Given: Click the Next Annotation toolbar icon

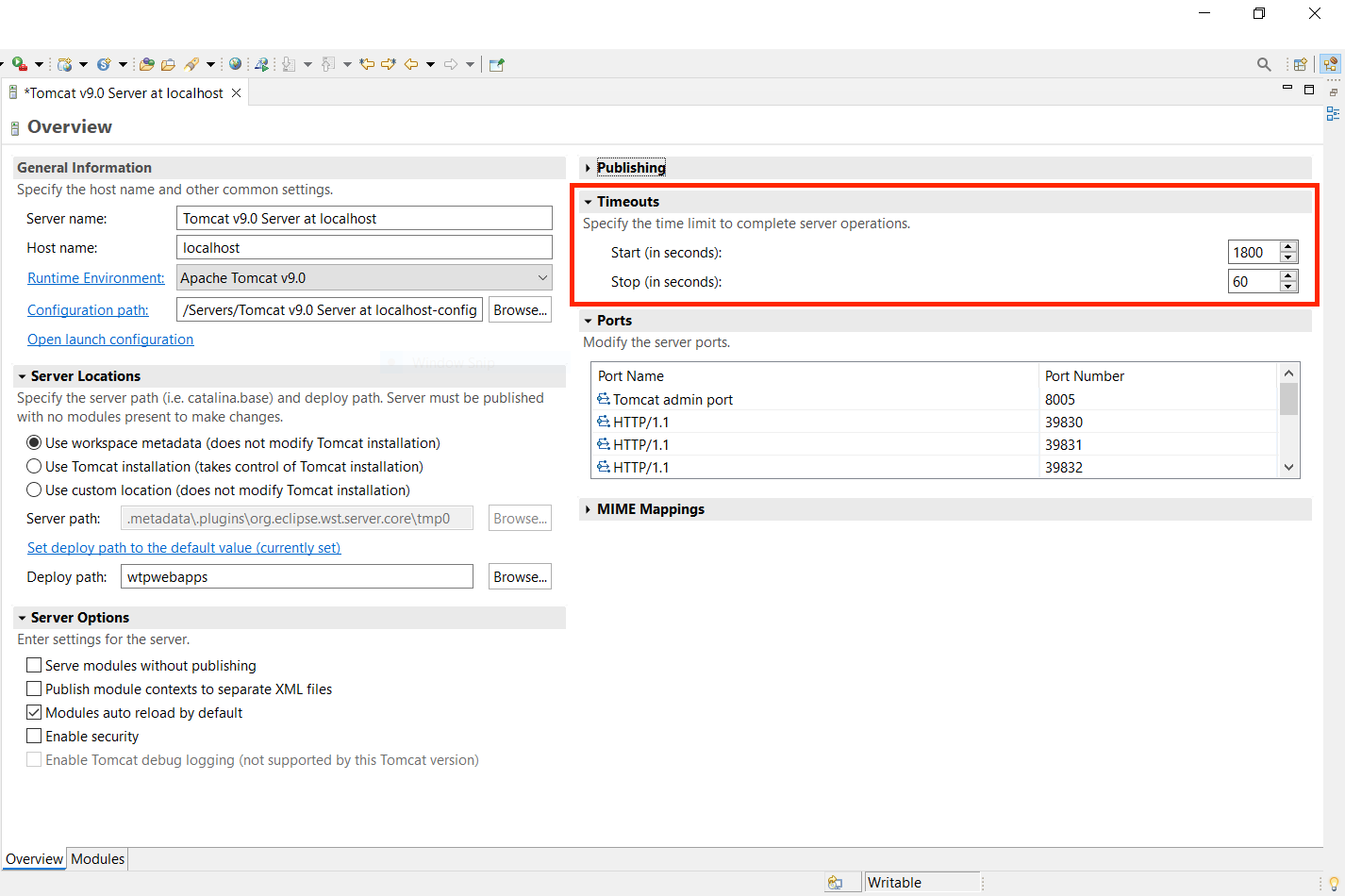Looking at the screenshot, I should (x=289, y=64).
